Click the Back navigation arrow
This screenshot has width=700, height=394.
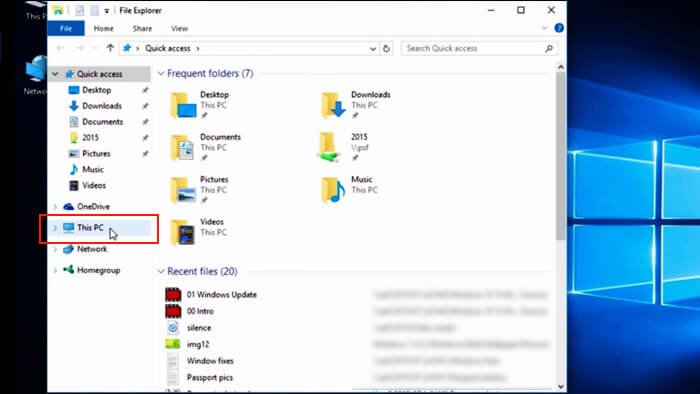(60, 48)
